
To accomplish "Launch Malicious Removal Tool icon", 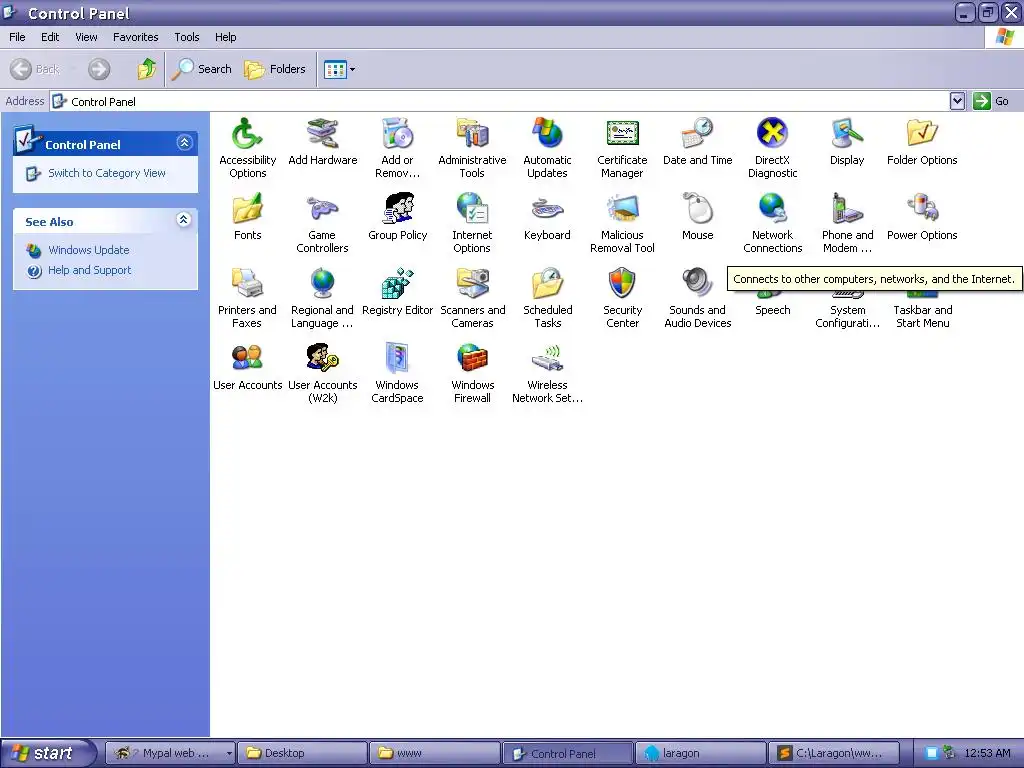I will click(x=622, y=209).
